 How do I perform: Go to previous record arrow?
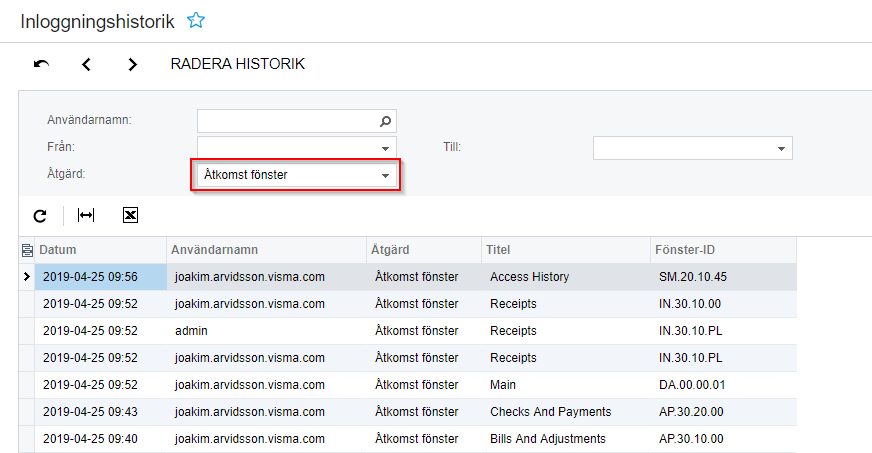tap(87, 64)
